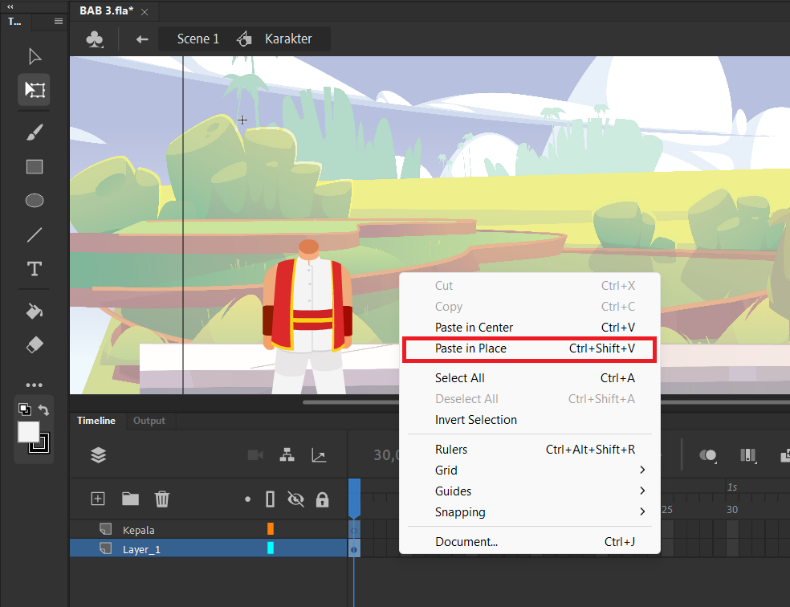This screenshot has width=790, height=607.
Task: Activate the Text tool
Action: 34,268
